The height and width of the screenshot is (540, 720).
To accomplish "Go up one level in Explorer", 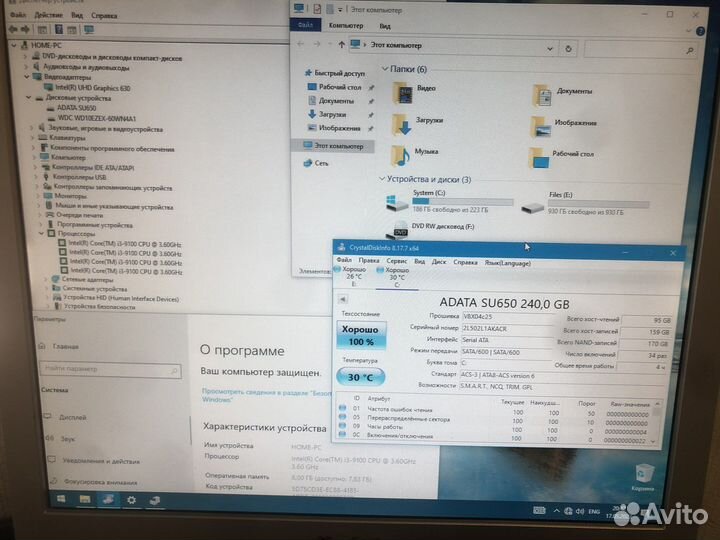I will (341, 45).
